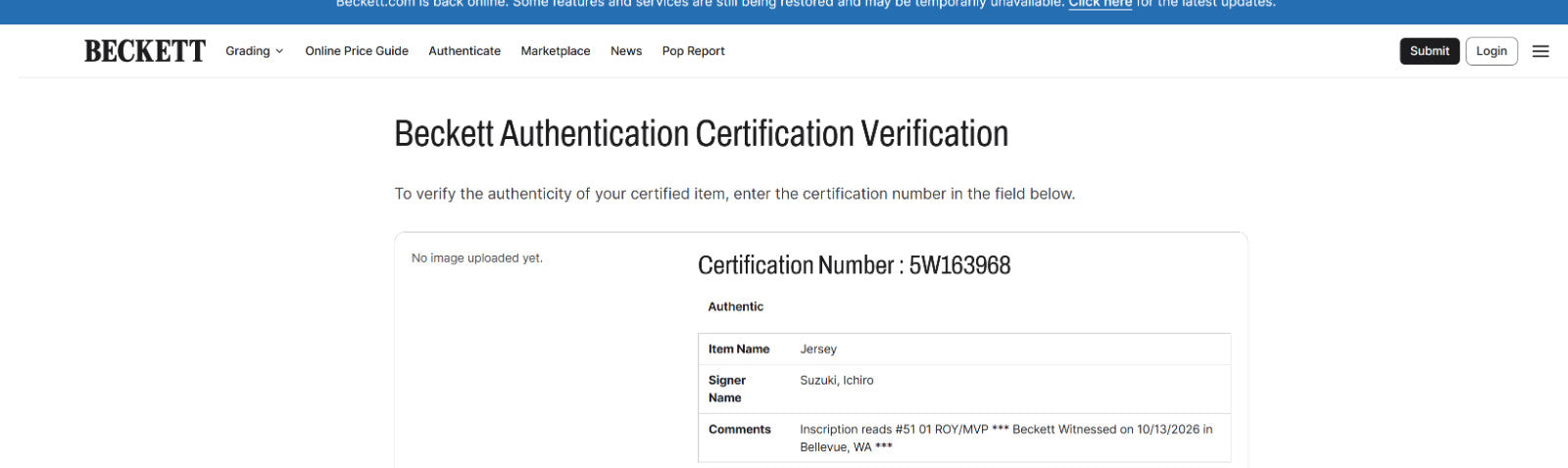1568x468 pixels.
Task: Open the Marketplace menu item
Action: (556, 51)
